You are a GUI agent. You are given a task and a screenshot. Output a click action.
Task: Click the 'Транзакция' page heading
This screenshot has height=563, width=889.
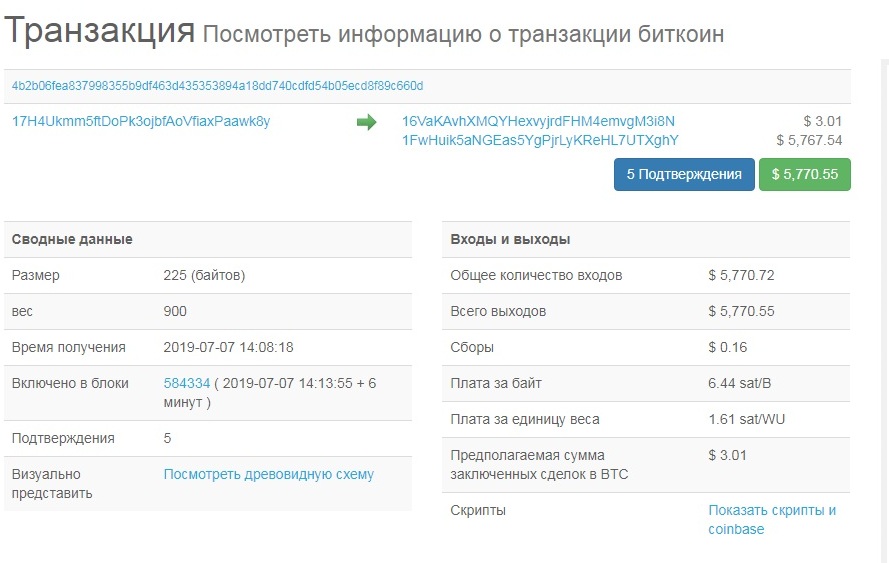coord(99,32)
